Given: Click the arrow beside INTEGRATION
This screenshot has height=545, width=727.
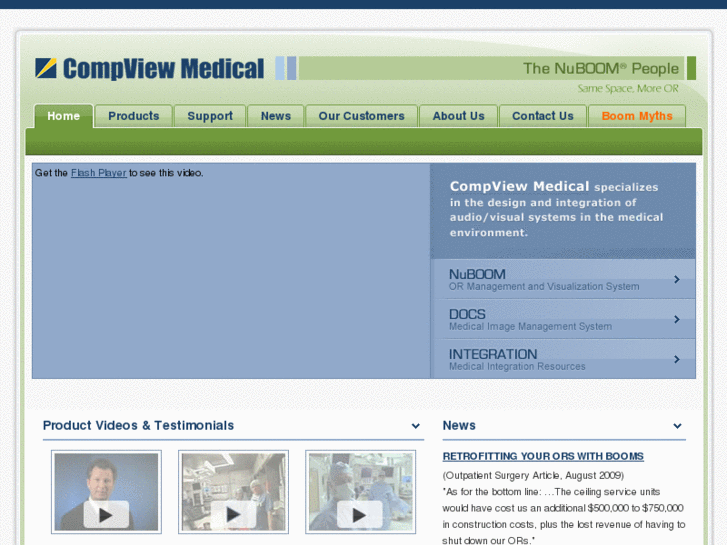Looking at the screenshot, I should point(677,359).
